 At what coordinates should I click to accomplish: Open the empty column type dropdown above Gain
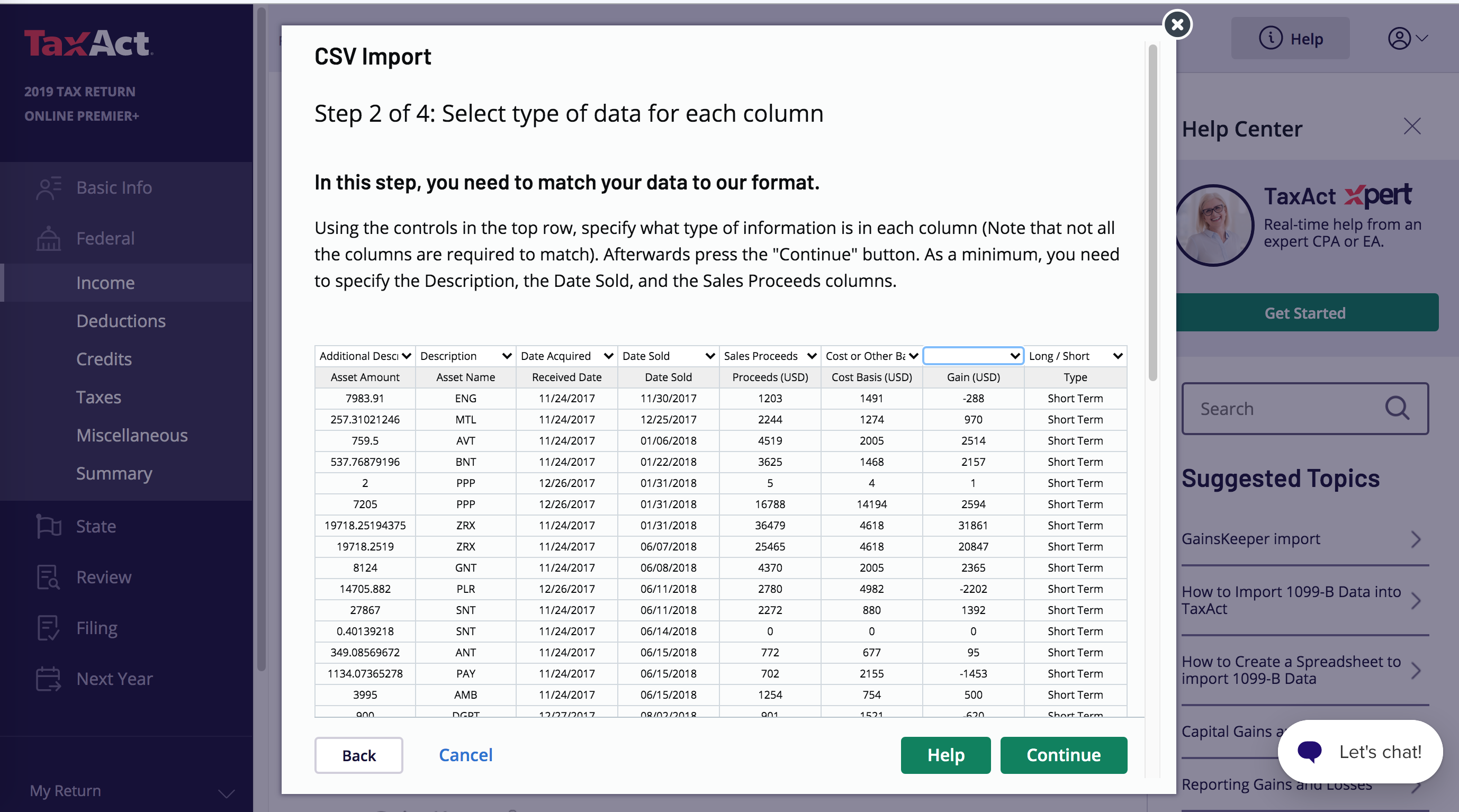(973, 356)
